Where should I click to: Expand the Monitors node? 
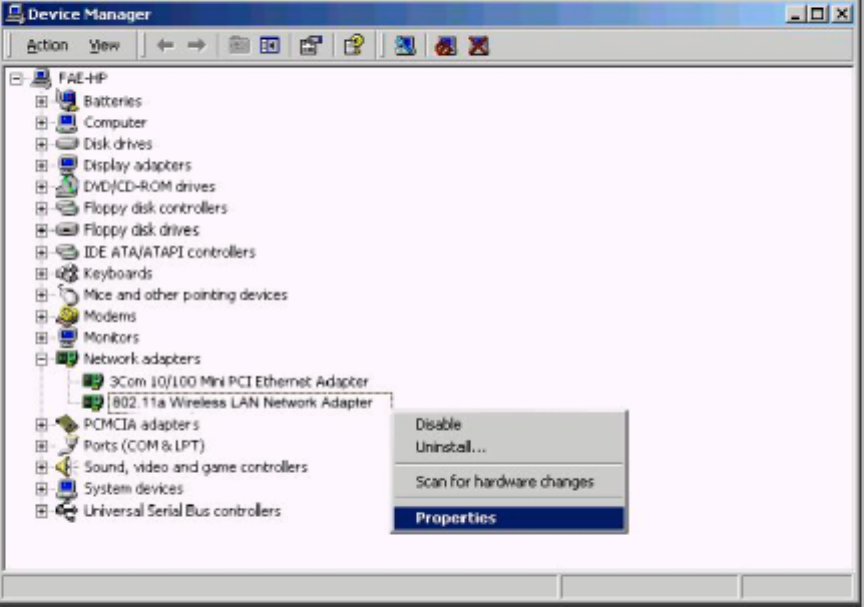tap(41, 338)
